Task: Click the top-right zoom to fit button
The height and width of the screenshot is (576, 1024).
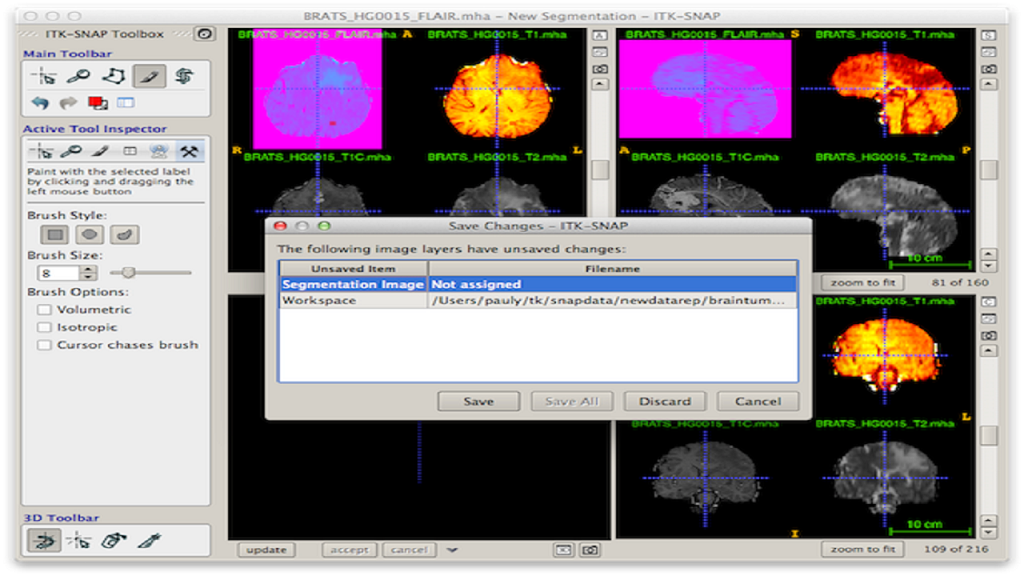Action: (861, 283)
